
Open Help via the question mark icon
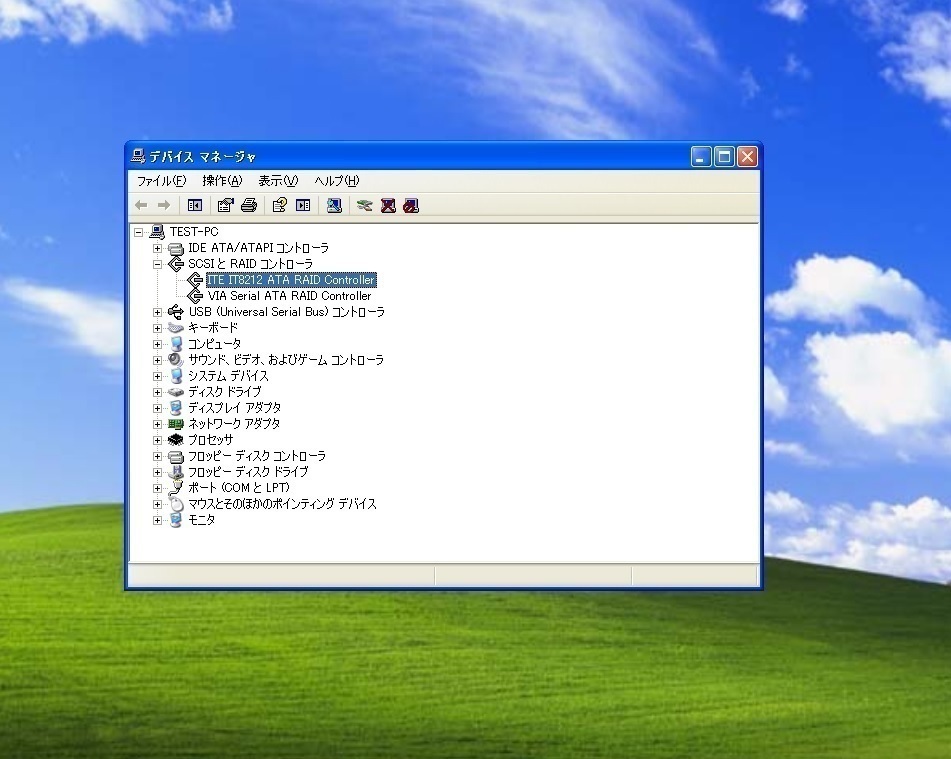click(280, 206)
